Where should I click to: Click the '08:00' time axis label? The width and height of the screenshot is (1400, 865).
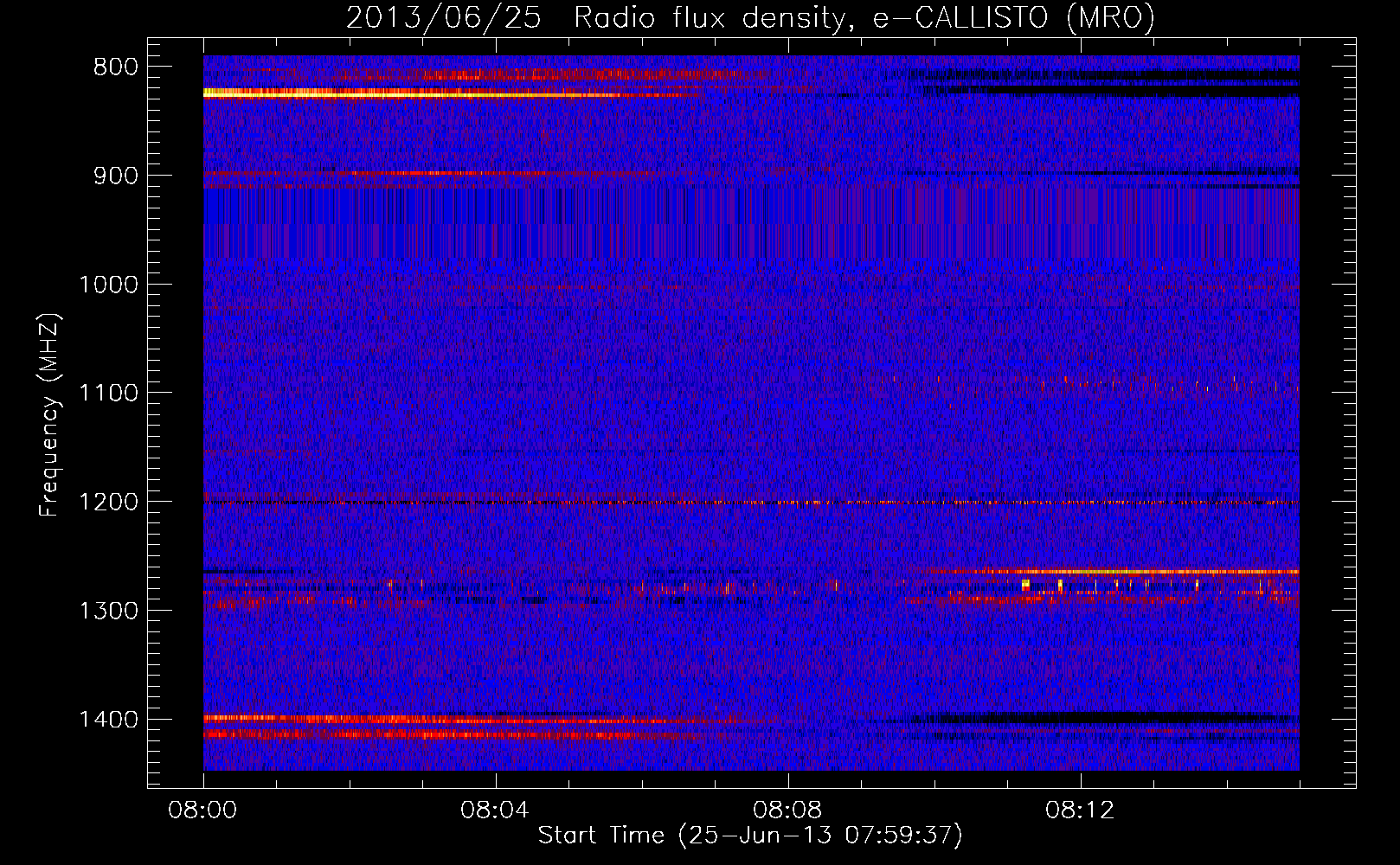pos(203,811)
